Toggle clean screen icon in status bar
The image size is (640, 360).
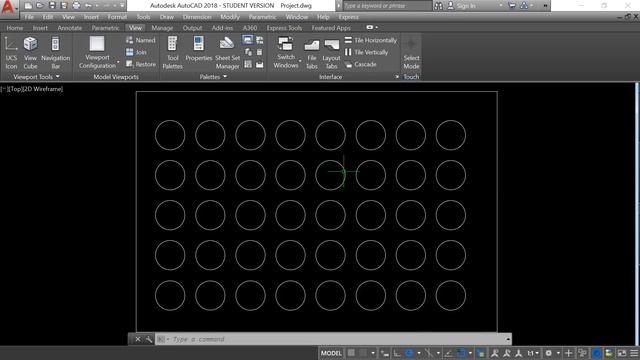coord(622,353)
